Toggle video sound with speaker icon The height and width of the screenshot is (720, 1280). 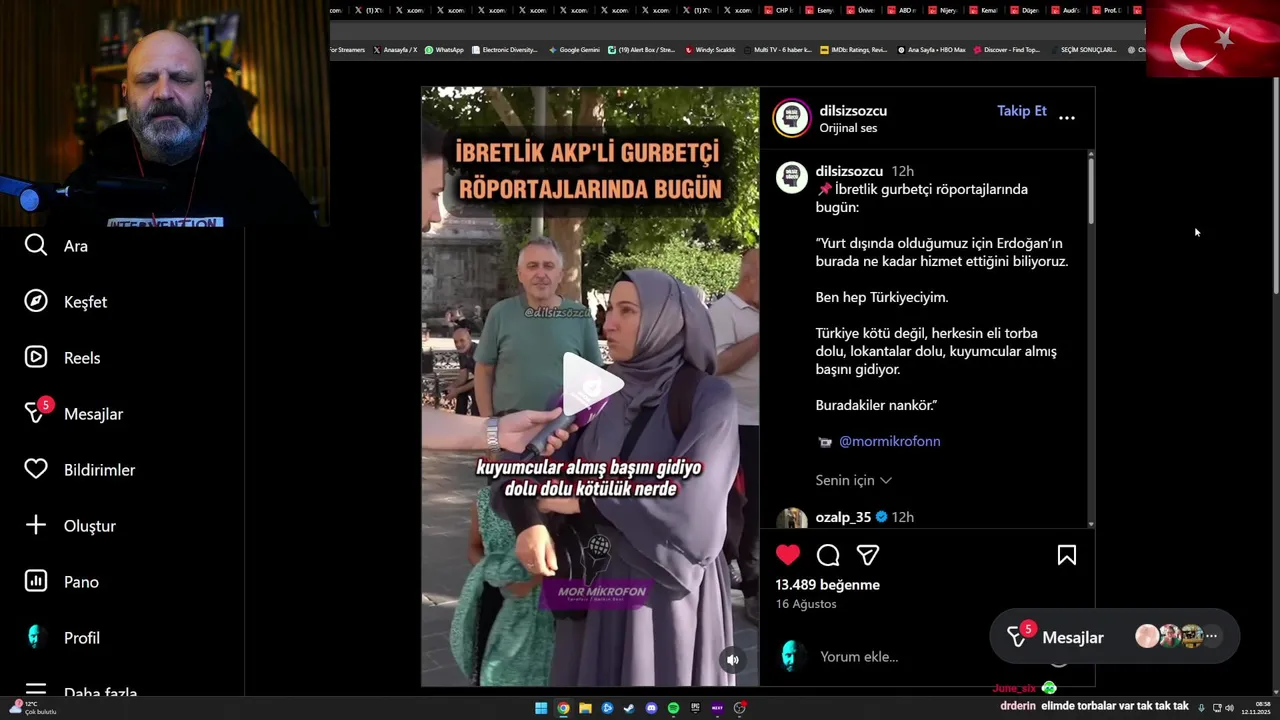pyautogui.click(x=733, y=659)
